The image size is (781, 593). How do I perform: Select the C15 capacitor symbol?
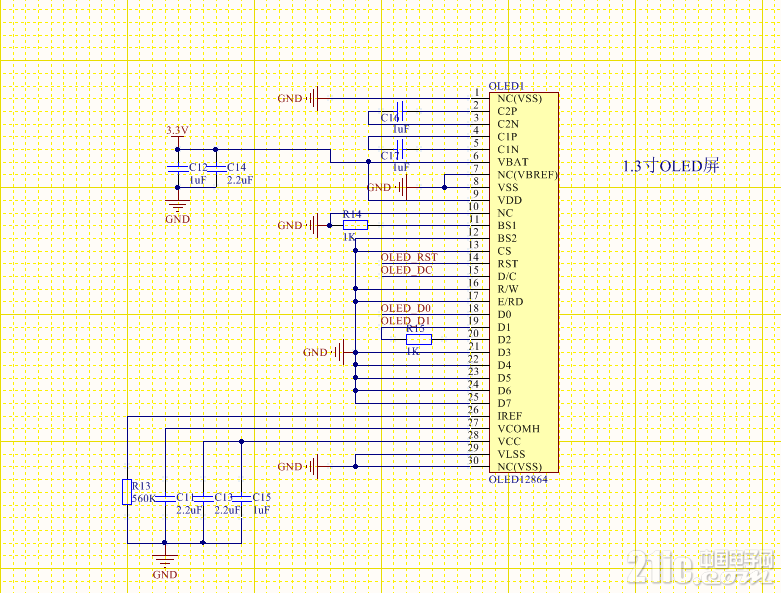click(242, 498)
